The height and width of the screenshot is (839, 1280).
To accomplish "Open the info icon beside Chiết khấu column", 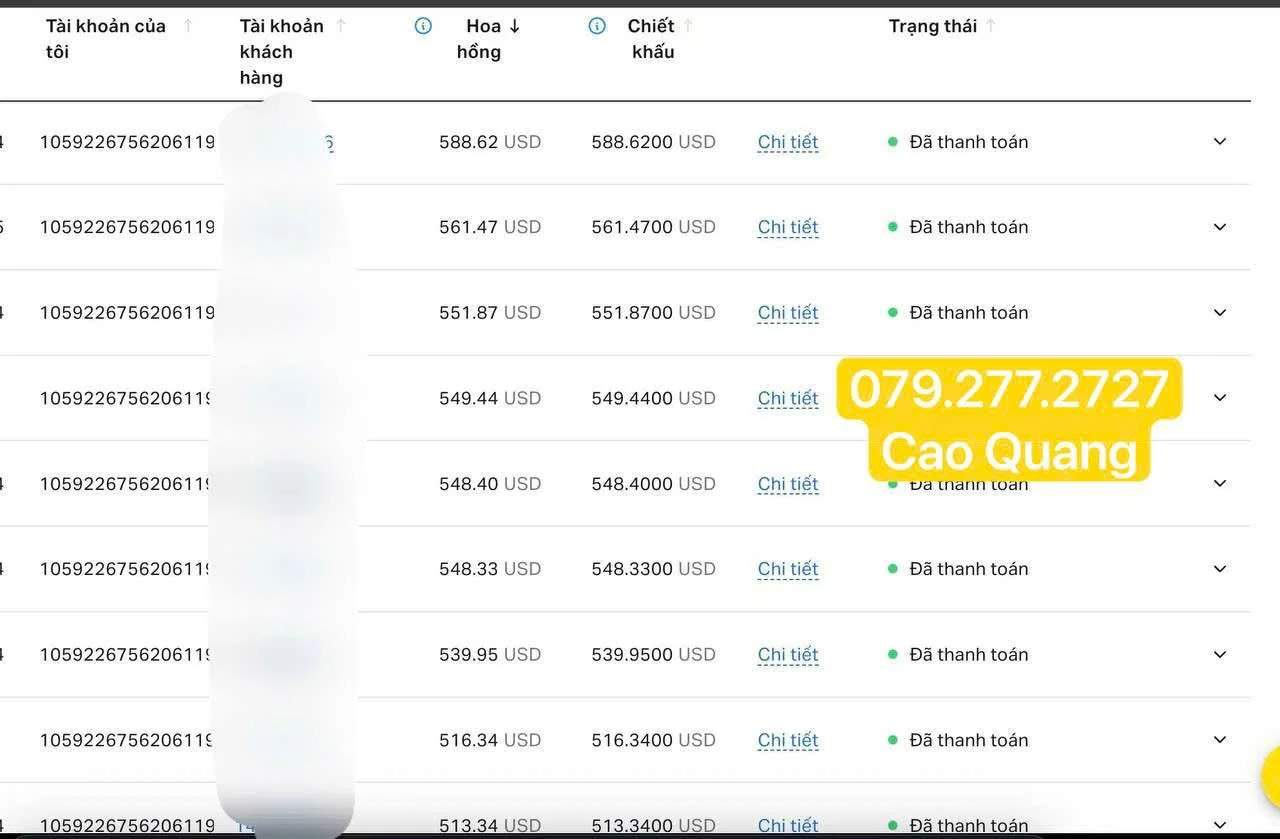I will click(x=596, y=26).
